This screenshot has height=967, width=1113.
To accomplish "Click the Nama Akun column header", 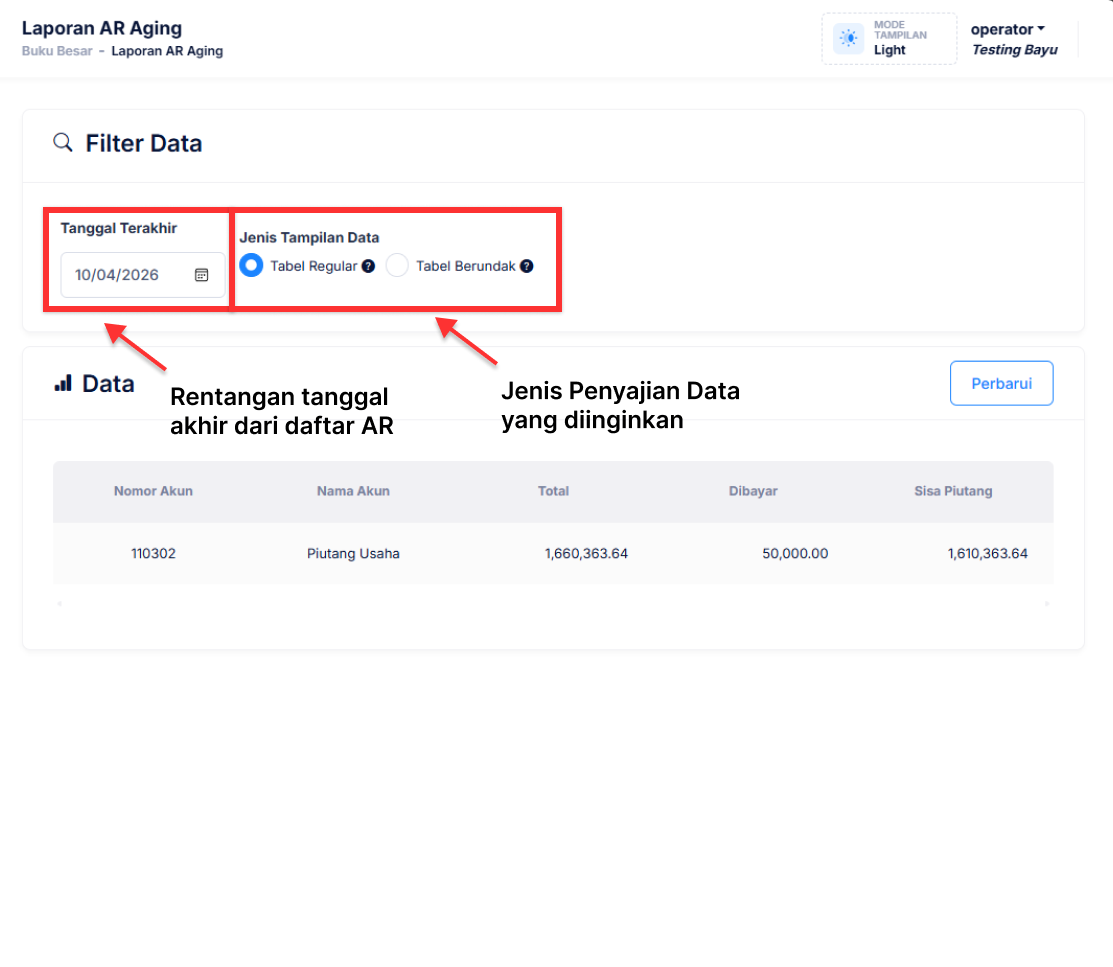I will (353, 491).
